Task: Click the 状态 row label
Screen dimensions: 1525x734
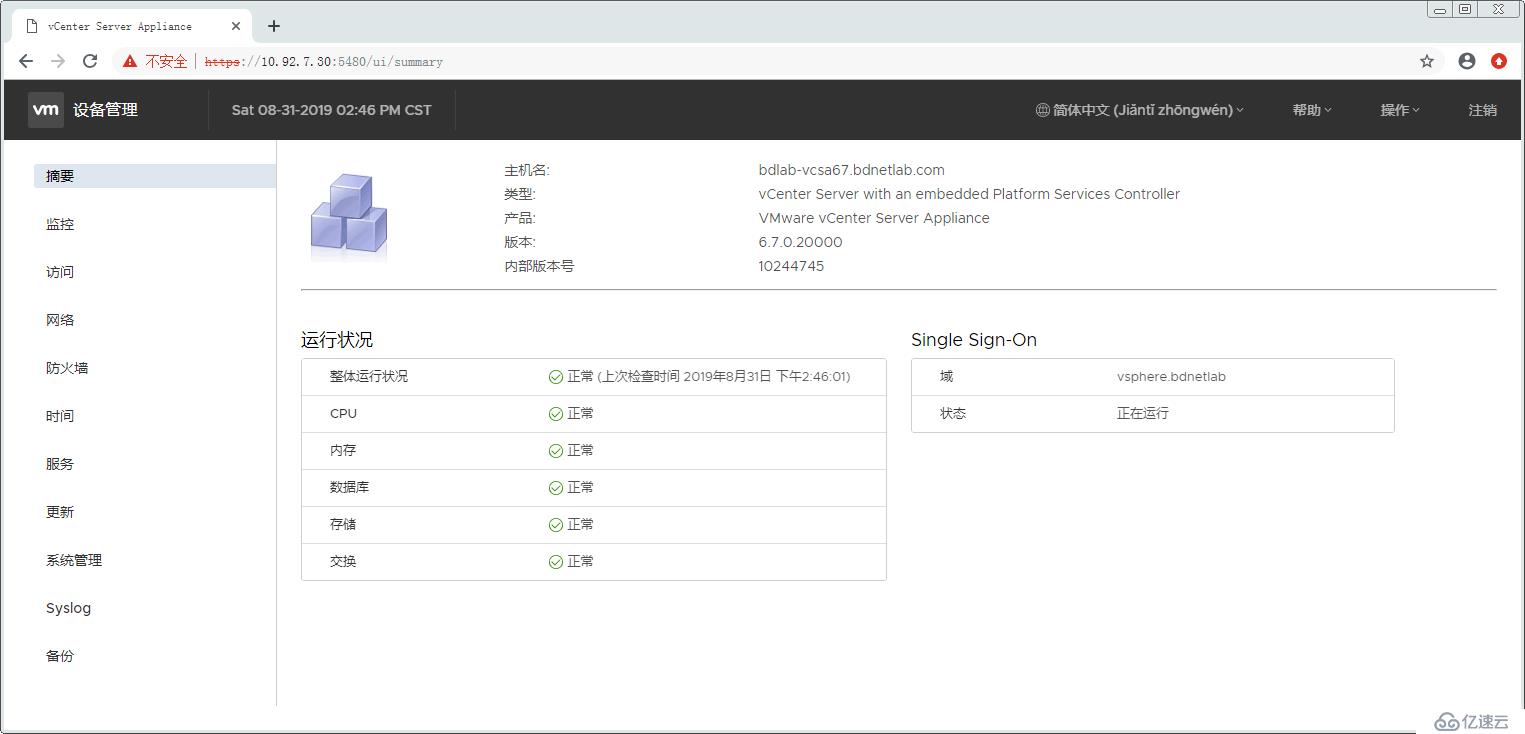Action: coord(953,413)
